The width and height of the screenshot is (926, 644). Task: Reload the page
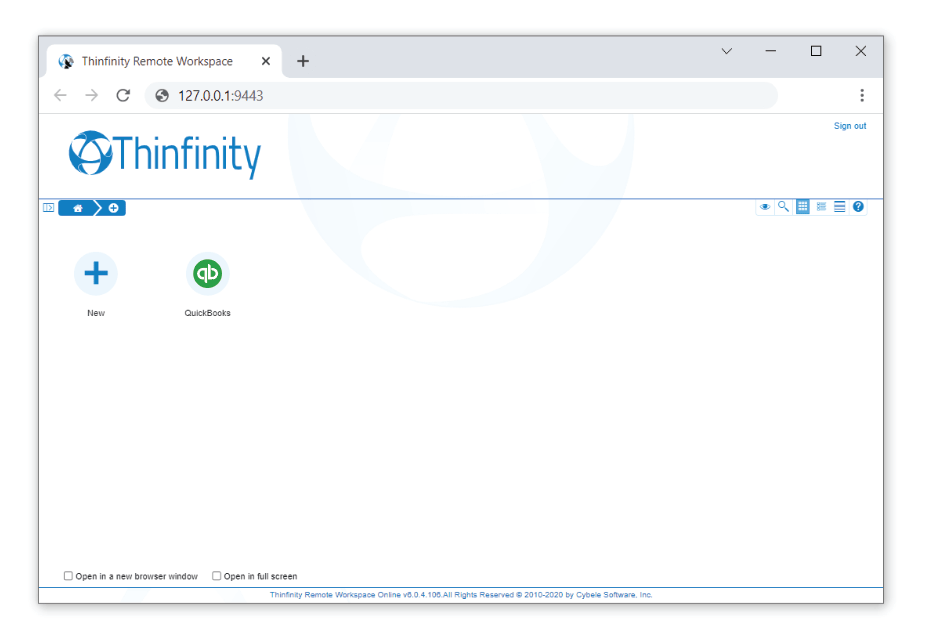pos(123,96)
